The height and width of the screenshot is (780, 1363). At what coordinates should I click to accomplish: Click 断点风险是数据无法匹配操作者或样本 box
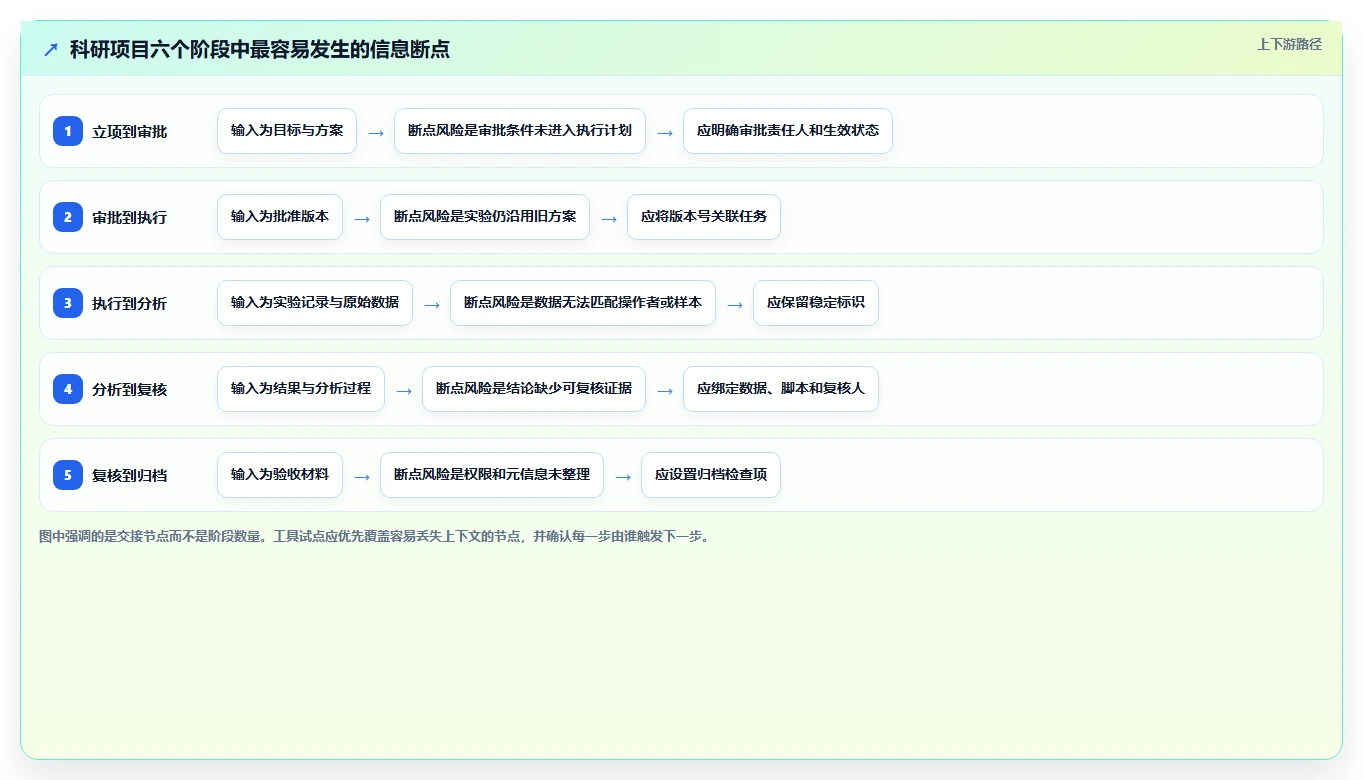[x=583, y=303]
